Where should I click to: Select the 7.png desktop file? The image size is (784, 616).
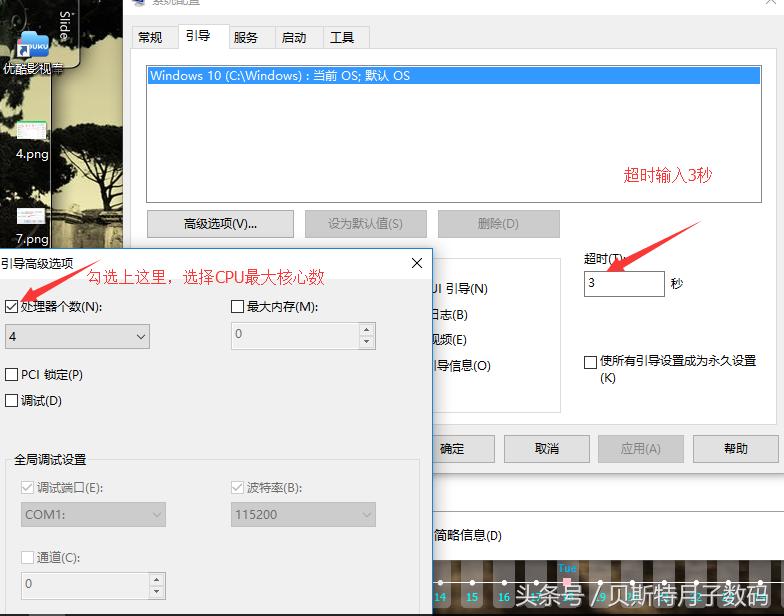coord(32,226)
